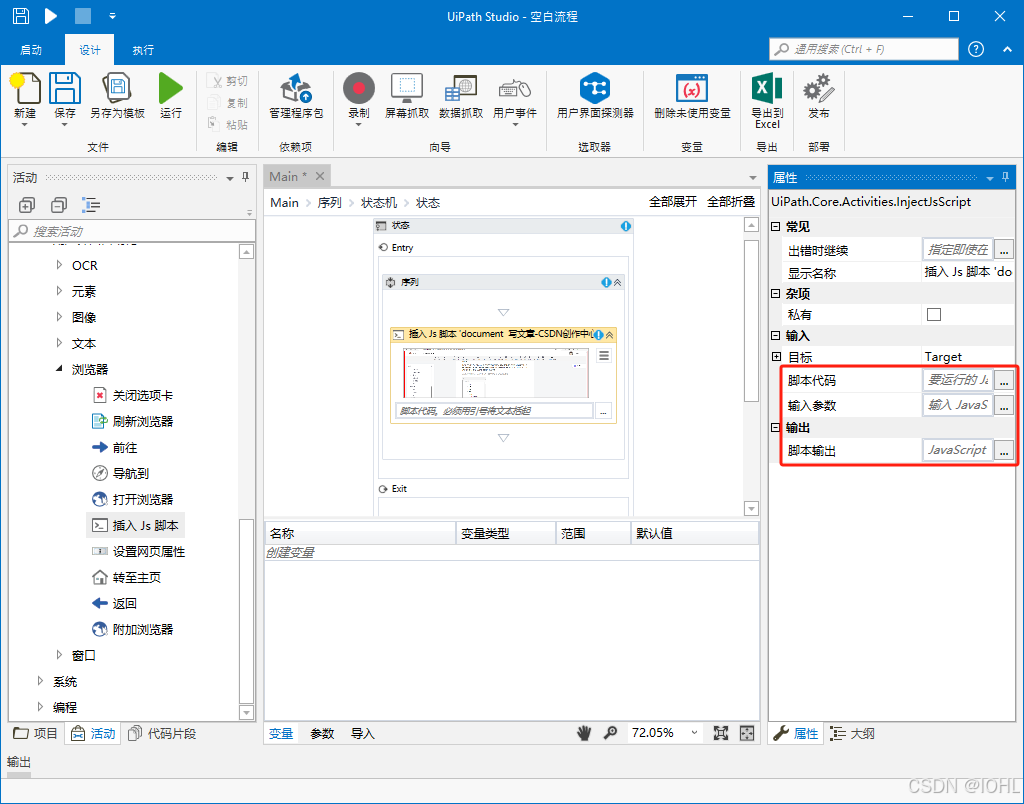The image size is (1024, 804).
Task: Click 全部展开 button
Action: (673, 202)
